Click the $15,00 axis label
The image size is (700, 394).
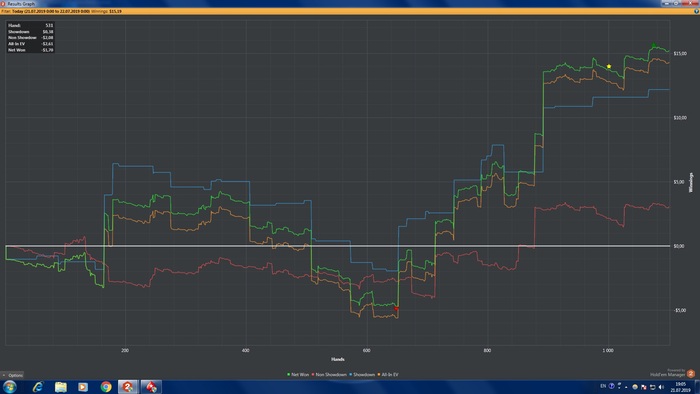(x=680, y=54)
